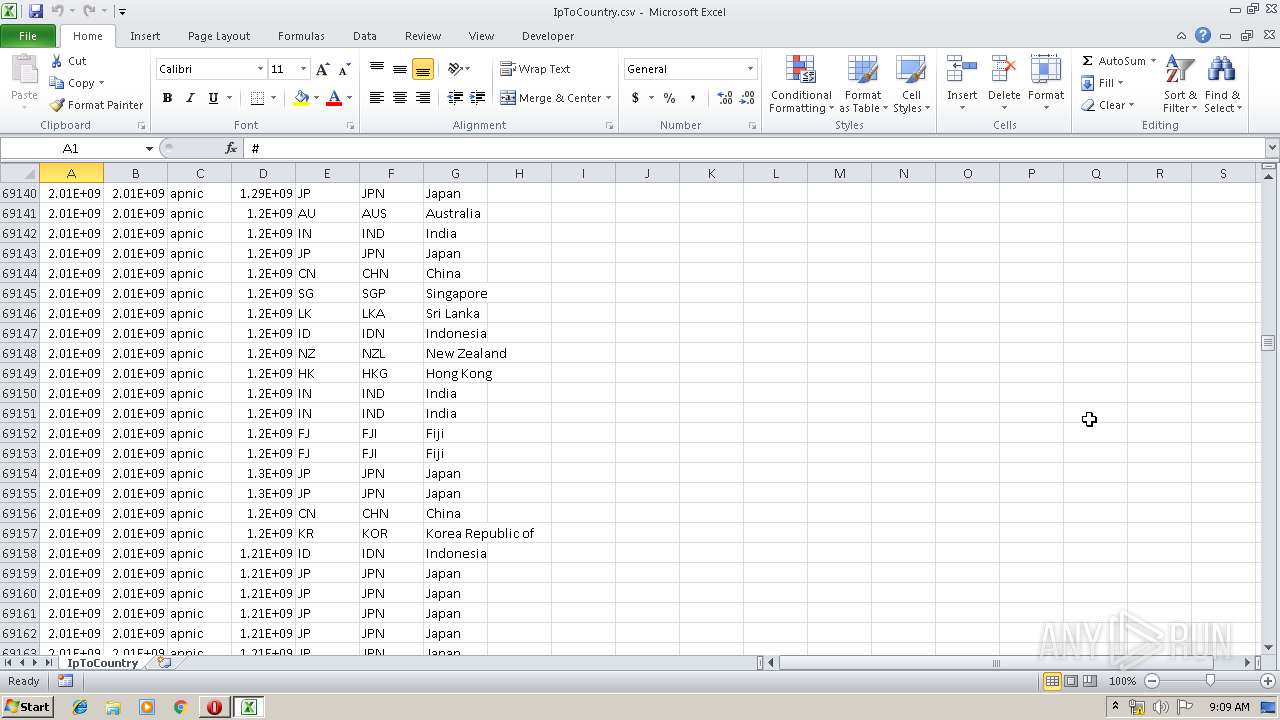Open the font size dropdown

[x=303, y=69]
